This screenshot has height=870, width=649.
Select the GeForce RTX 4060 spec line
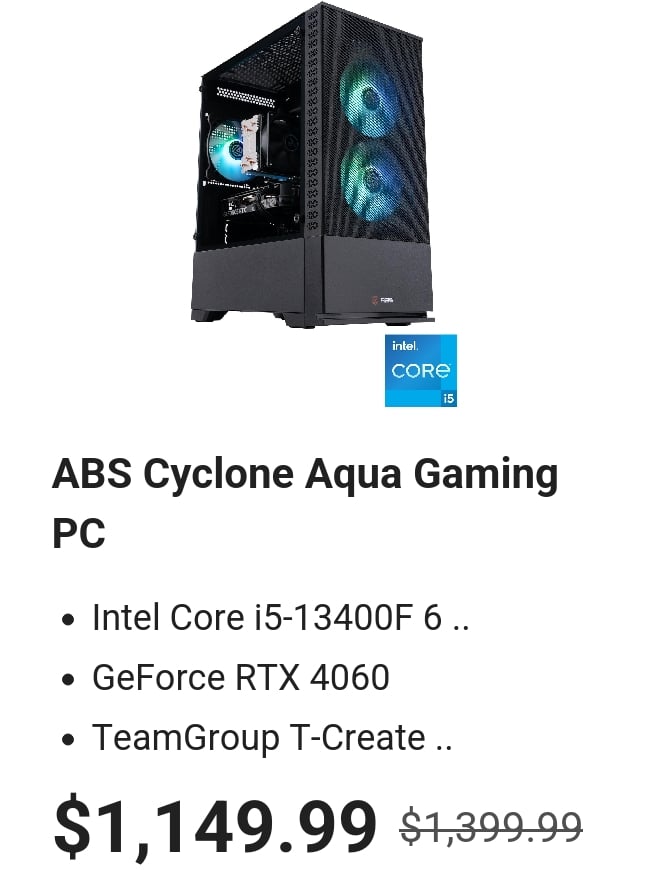241,677
